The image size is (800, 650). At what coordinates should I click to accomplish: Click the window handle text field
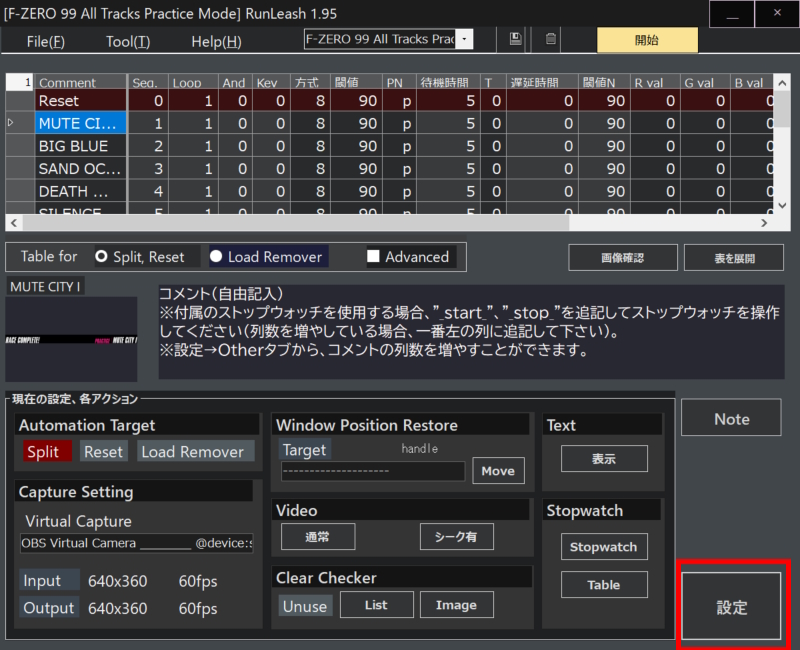(x=373, y=471)
